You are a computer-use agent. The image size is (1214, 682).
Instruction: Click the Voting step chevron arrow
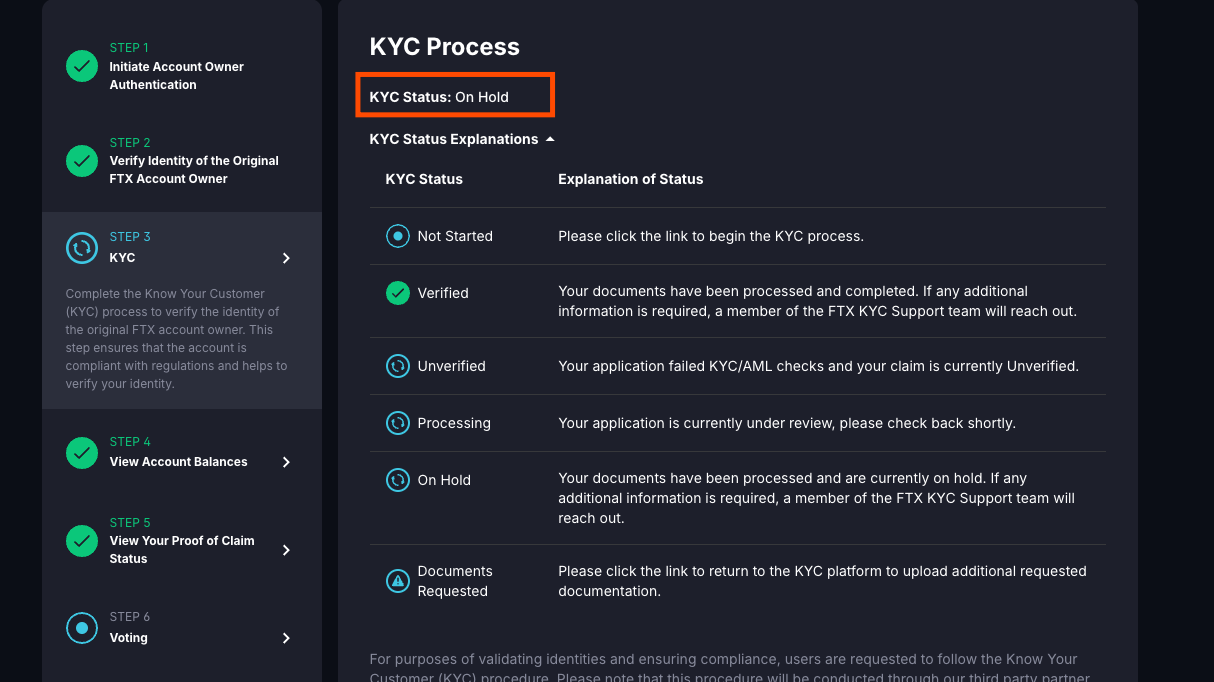click(286, 638)
